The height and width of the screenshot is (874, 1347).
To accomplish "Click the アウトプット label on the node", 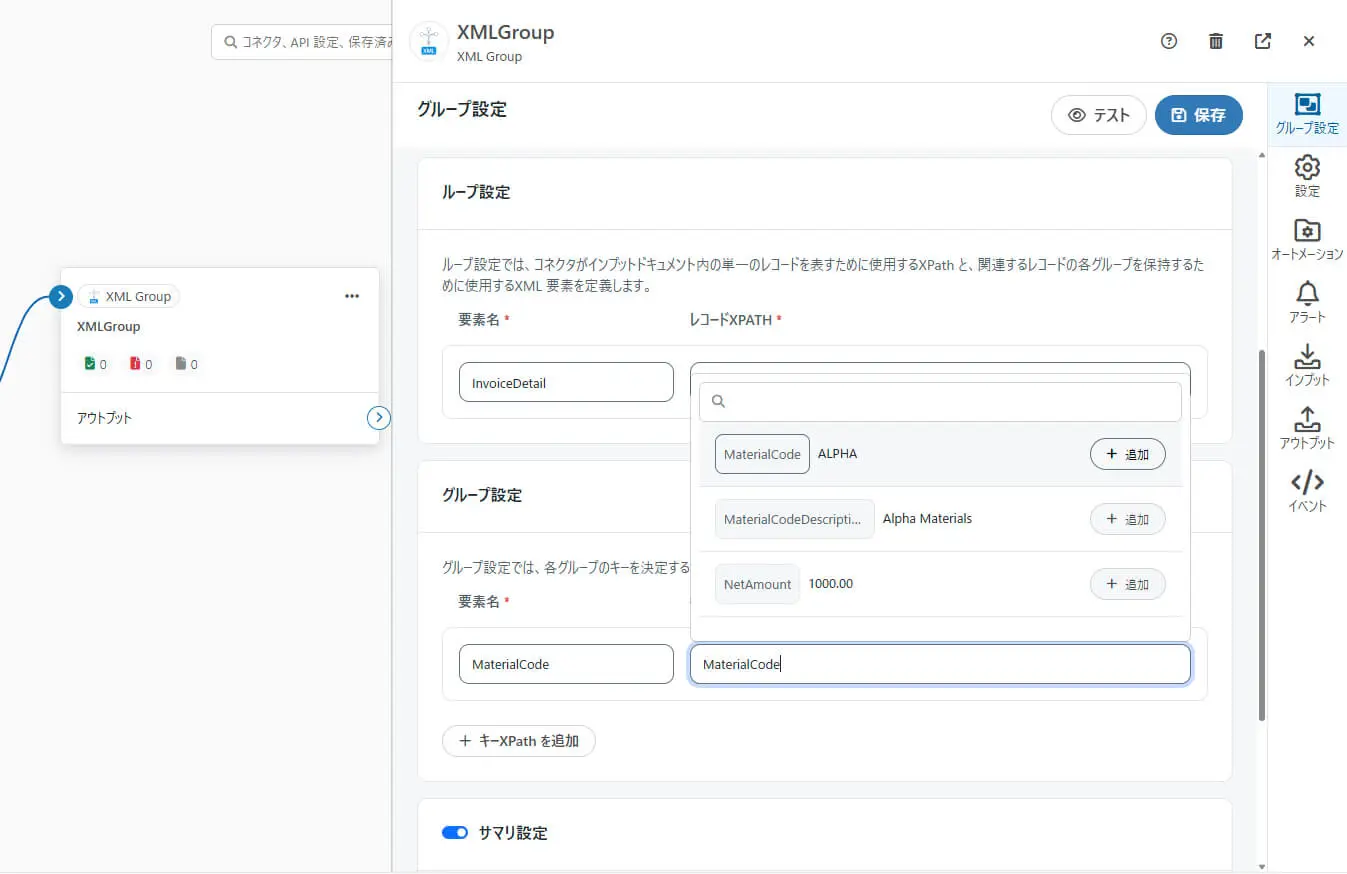I will [104, 418].
